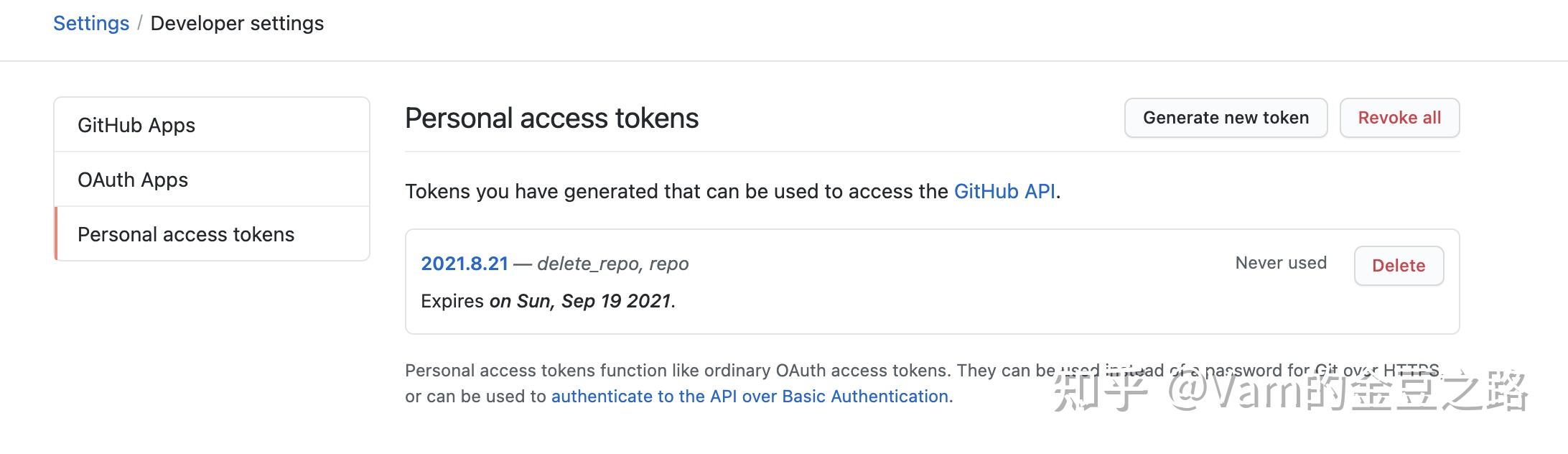Viewport: 1568px width, 454px height.
Task: Click Generate new token
Action: (1225, 117)
